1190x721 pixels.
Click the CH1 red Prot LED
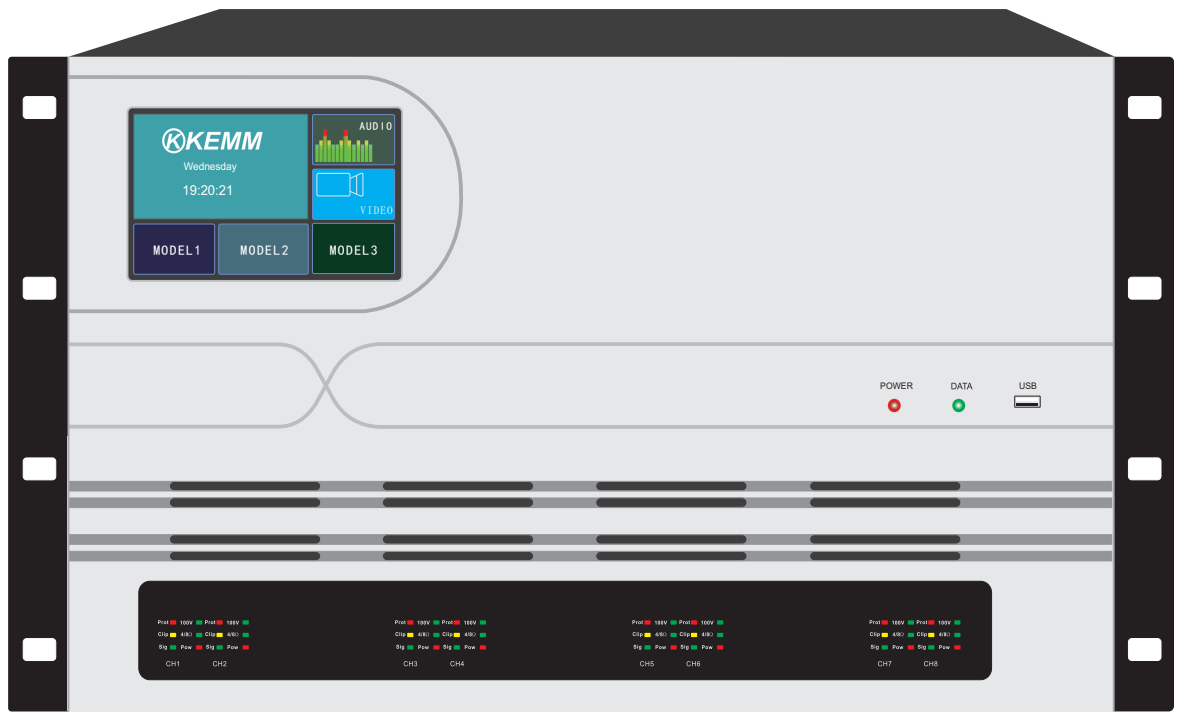point(173,622)
